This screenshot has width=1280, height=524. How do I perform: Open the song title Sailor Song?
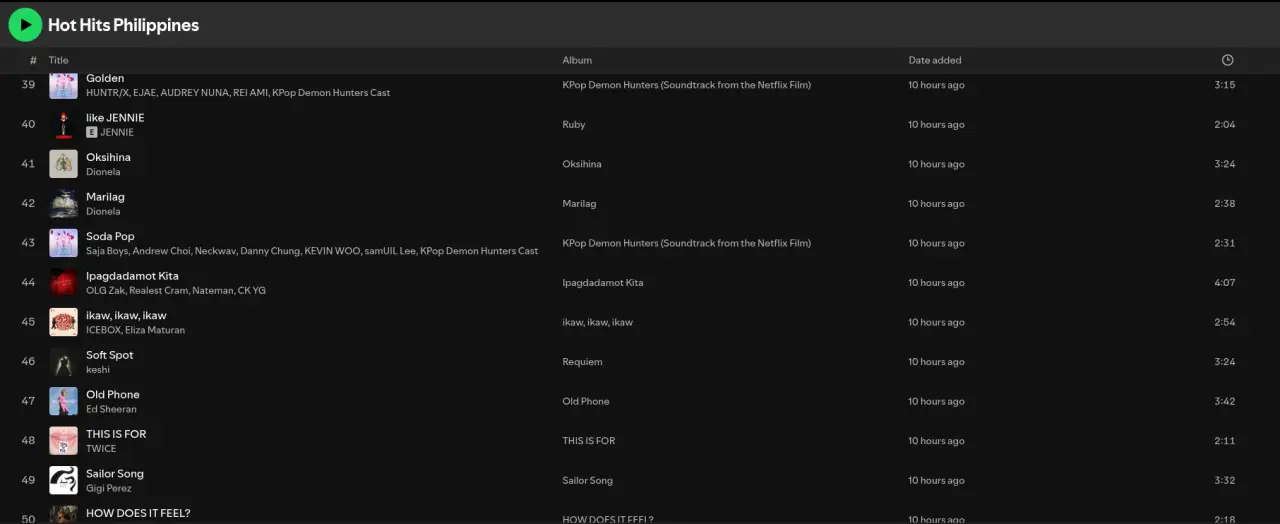click(115, 473)
